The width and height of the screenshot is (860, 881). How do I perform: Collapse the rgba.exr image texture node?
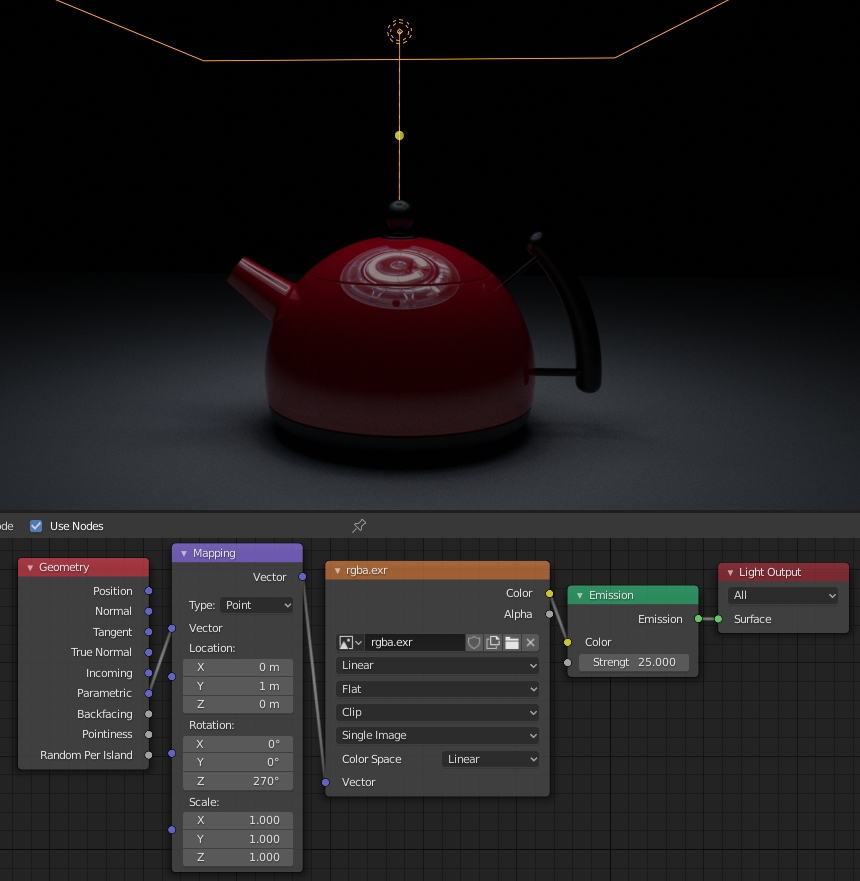(337, 570)
